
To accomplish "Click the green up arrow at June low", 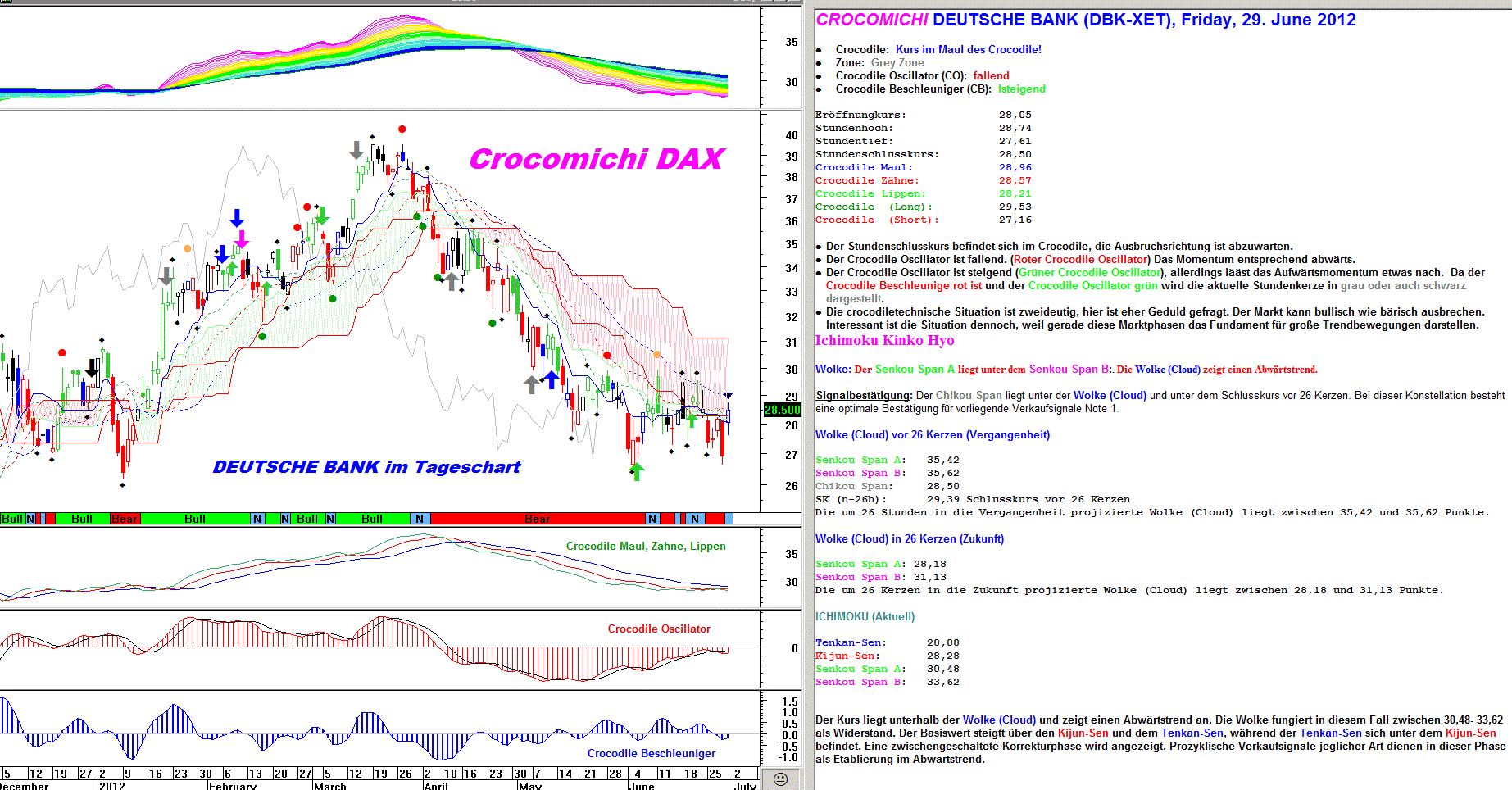I will 637,470.
